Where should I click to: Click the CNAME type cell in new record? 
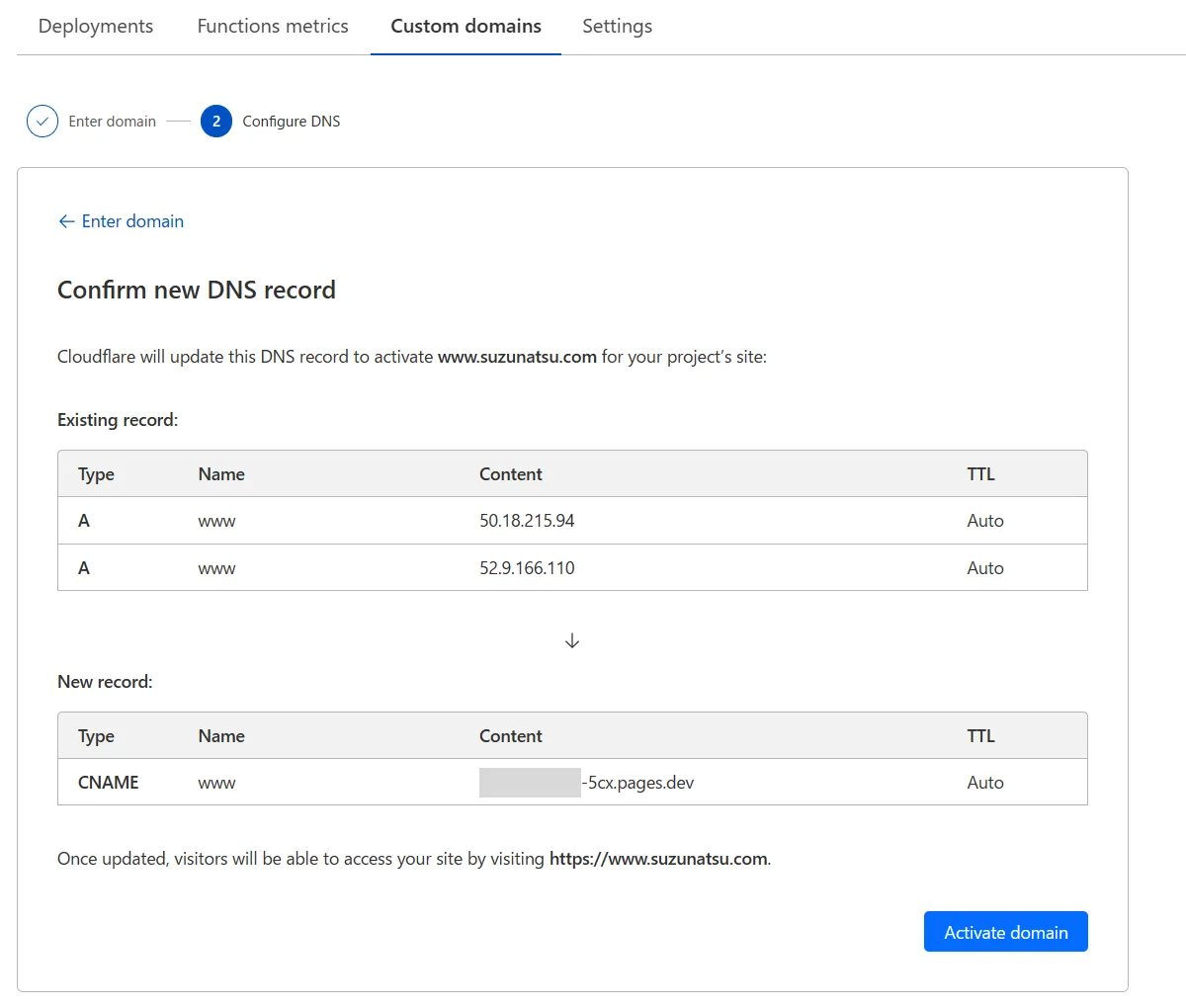tap(109, 783)
